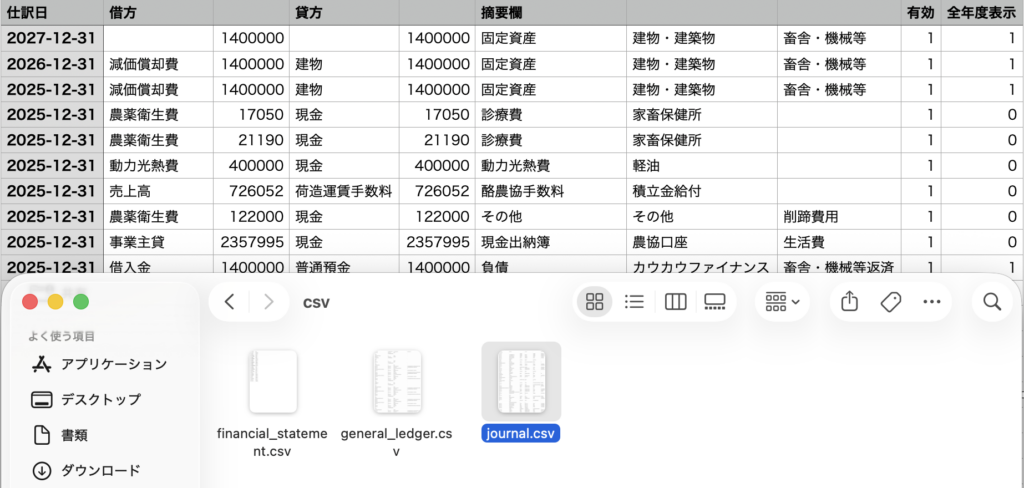The width and height of the screenshot is (1024, 488).
Task: Switch Finder to icon view
Action: point(595,301)
